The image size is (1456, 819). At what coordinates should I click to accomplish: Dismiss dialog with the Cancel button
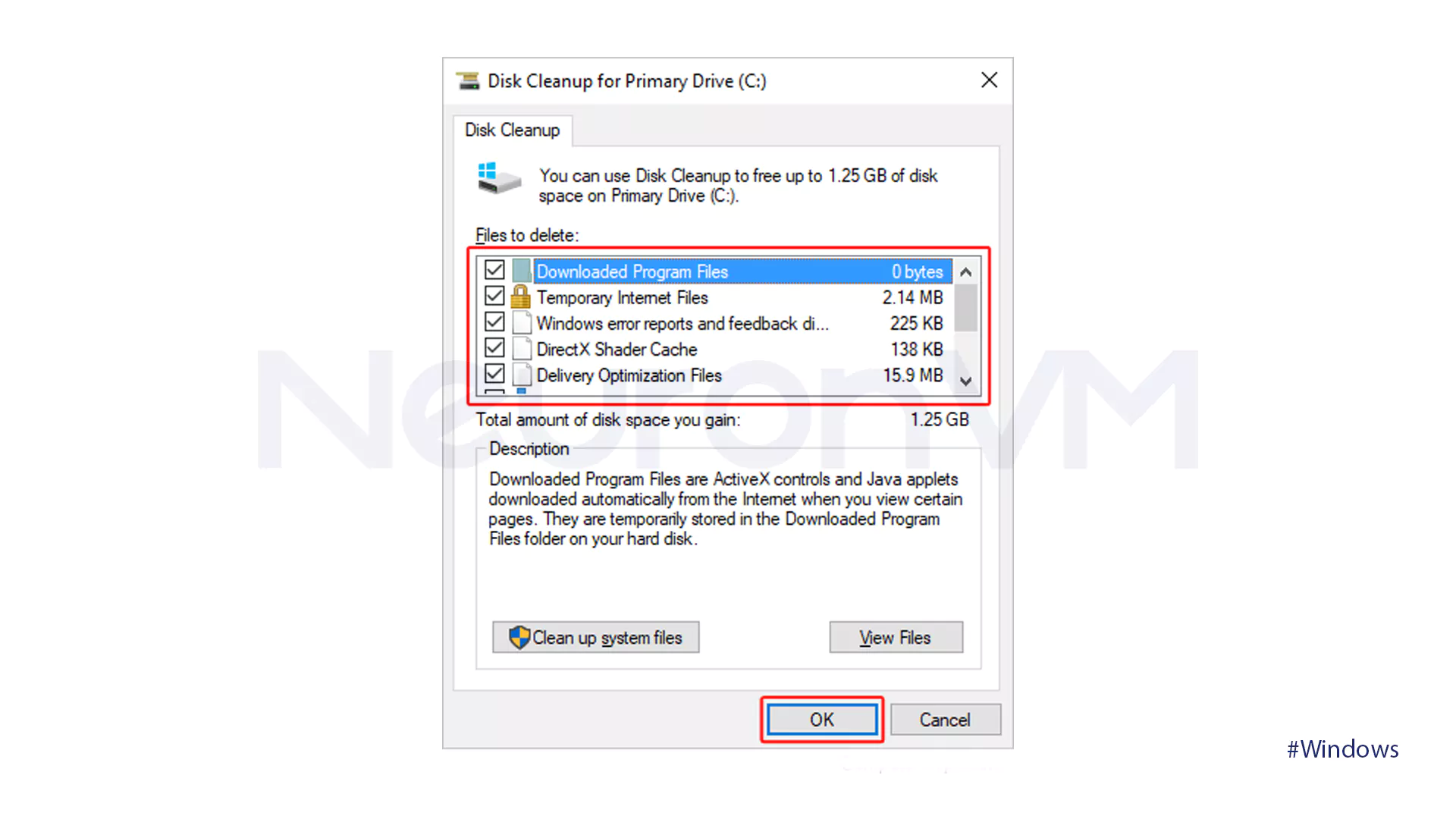tap(945, 720)
